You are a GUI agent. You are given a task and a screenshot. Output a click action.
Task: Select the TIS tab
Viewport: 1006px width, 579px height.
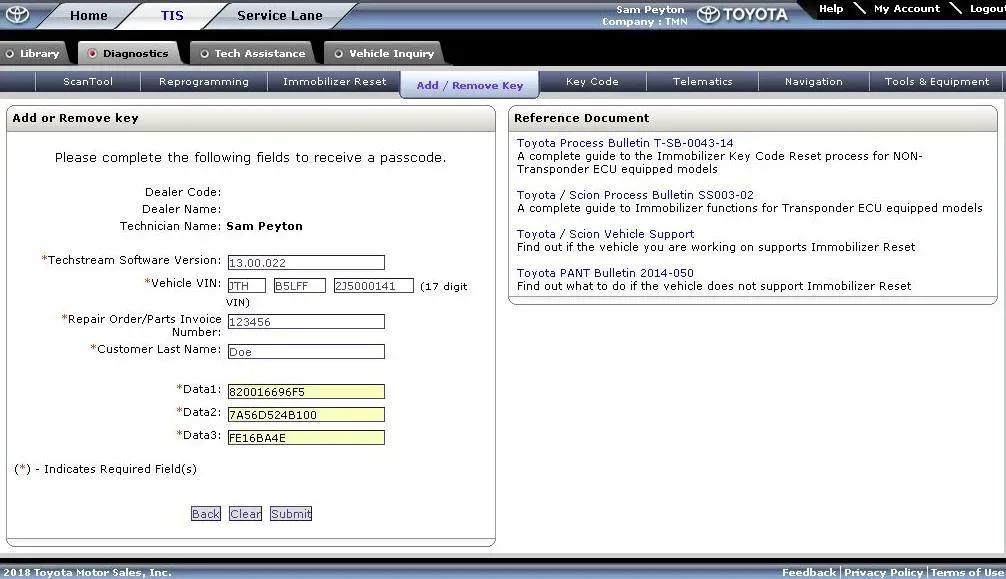pos(172,15)
